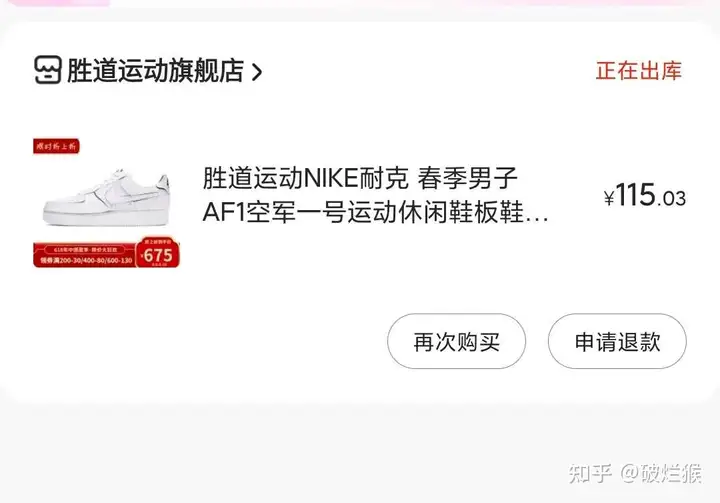Tap the store icon beside 胜道运动旗舰店
The height and width of the screenshot is (503, 720).
tap(48, 70)
